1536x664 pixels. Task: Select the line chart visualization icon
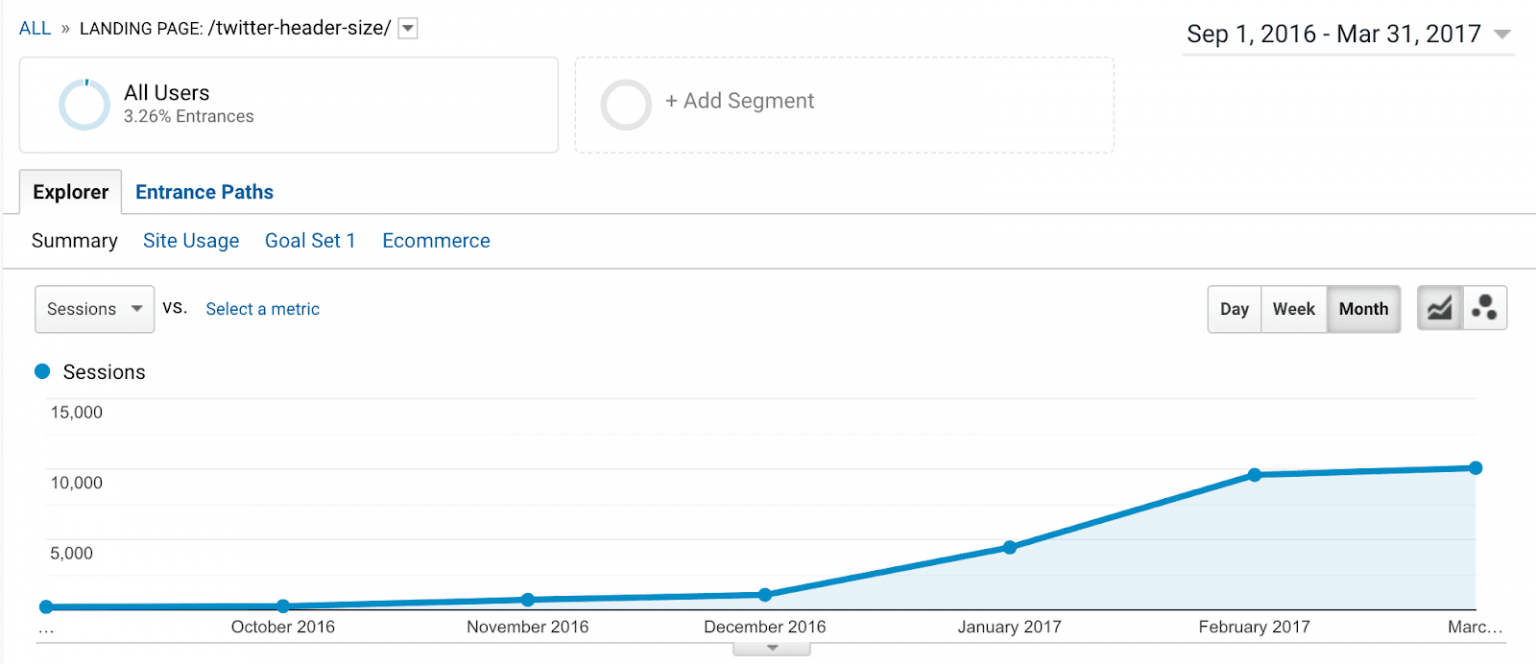(1439, 308)
